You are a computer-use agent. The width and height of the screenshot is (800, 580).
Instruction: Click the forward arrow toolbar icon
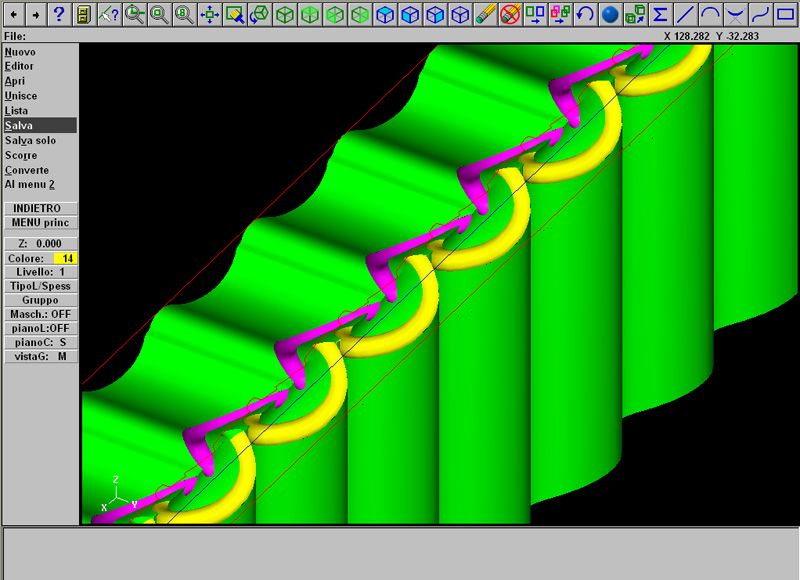36,15
